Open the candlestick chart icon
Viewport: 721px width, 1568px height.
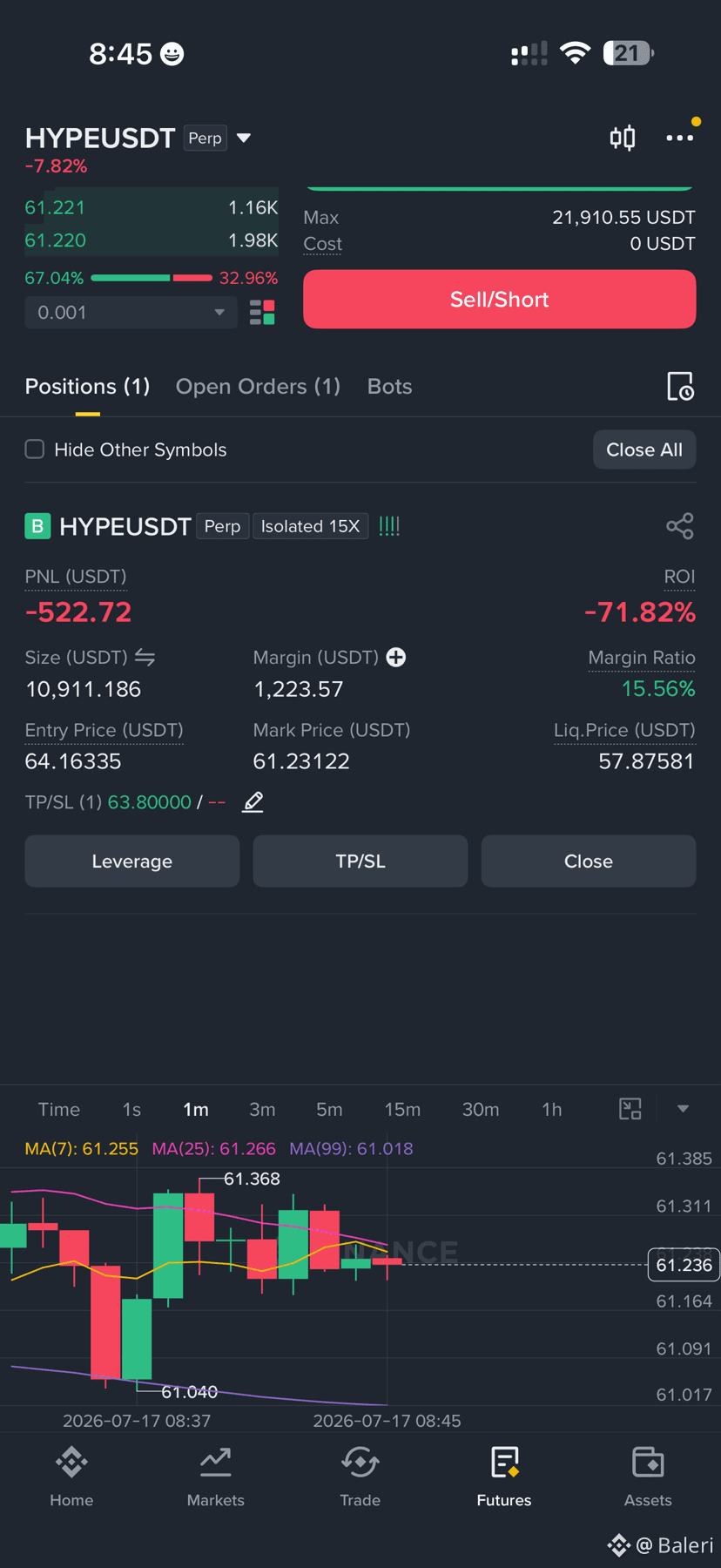(623, 138)
